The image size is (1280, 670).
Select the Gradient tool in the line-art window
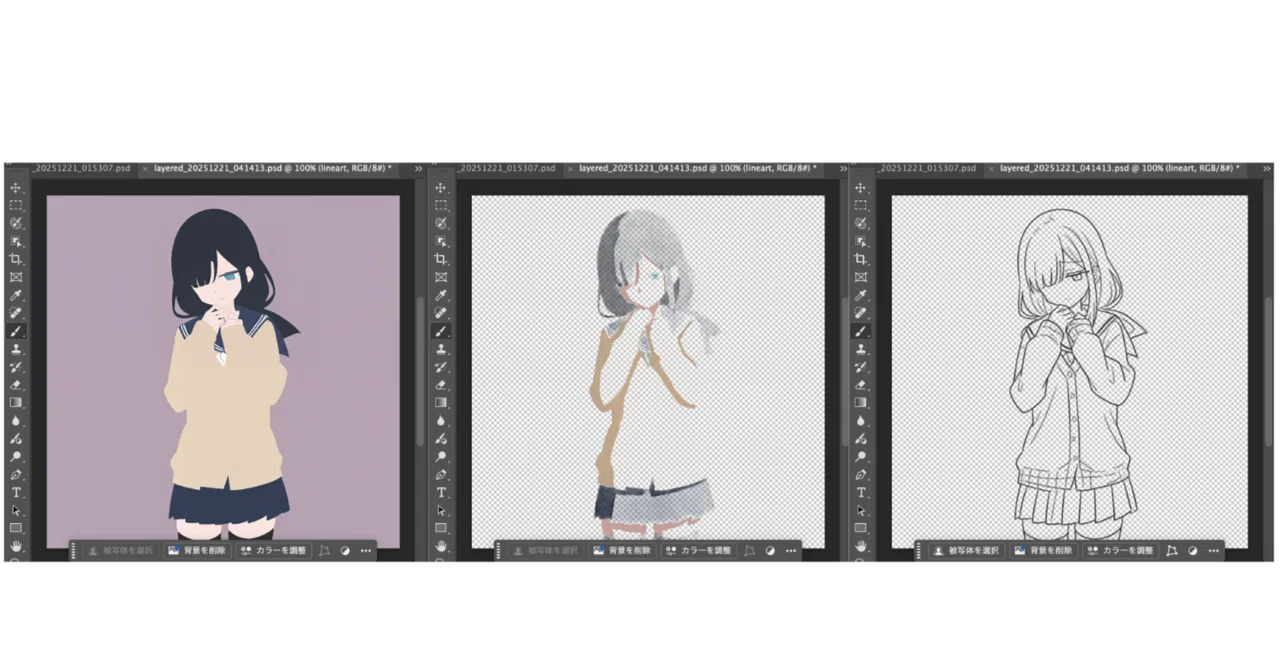(860, 403)
